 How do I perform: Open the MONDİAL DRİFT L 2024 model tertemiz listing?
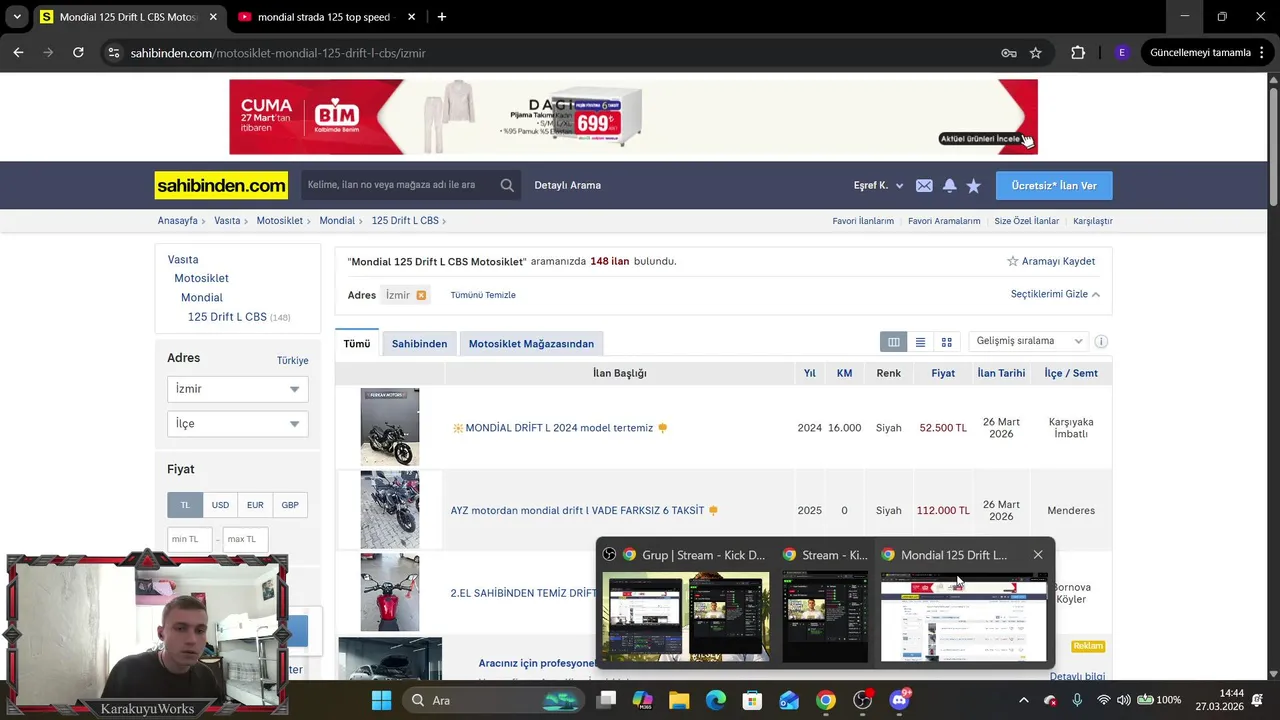coord(559,428)
